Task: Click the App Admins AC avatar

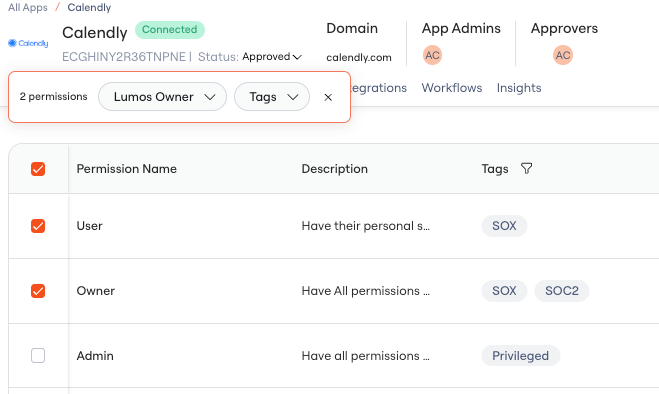Action: click(x=432, y=55)
